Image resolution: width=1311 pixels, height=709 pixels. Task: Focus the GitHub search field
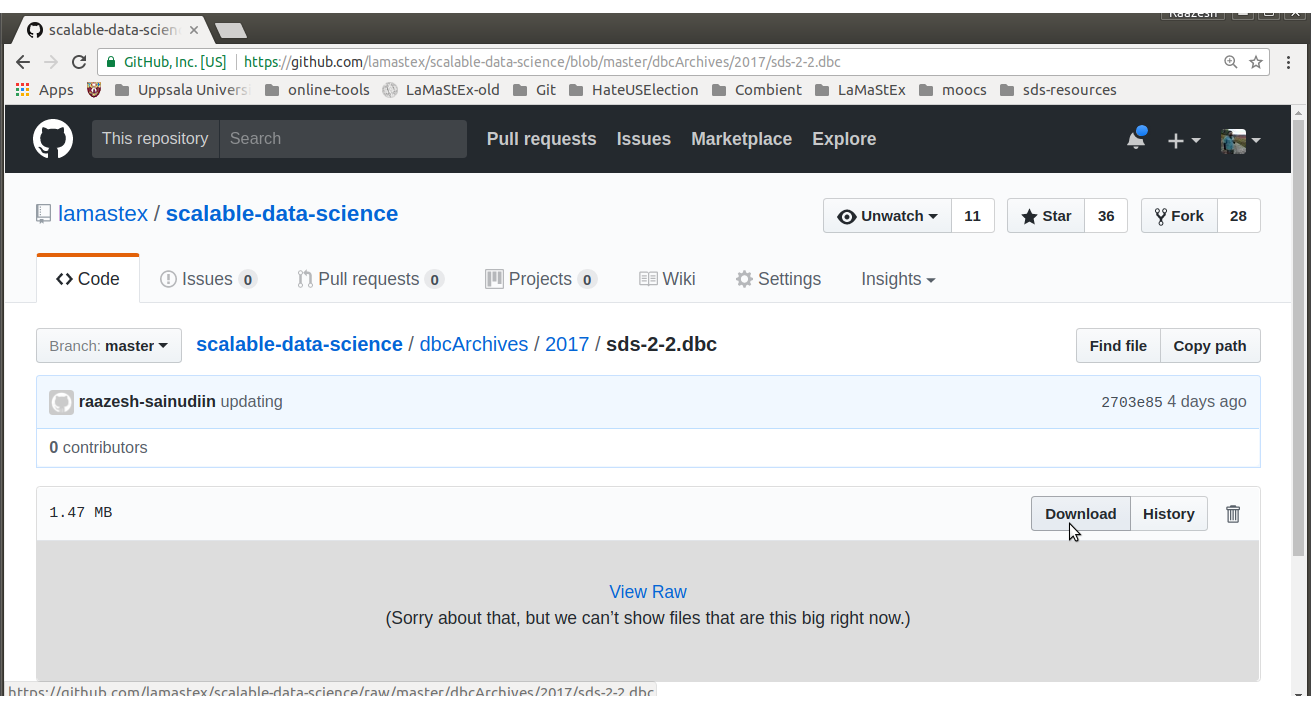point(343,139)
